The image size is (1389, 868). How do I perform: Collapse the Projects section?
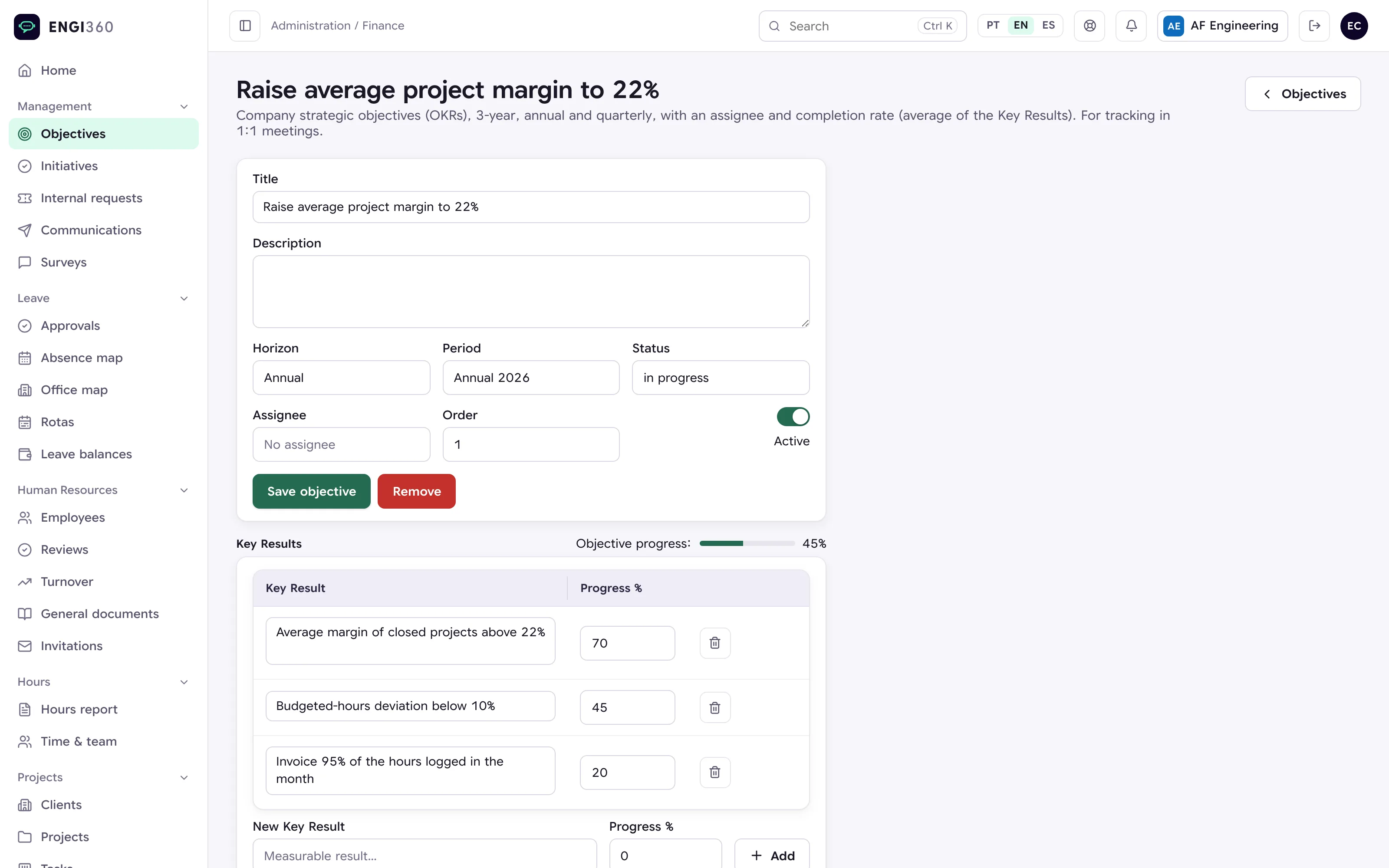tap(184, 777)
